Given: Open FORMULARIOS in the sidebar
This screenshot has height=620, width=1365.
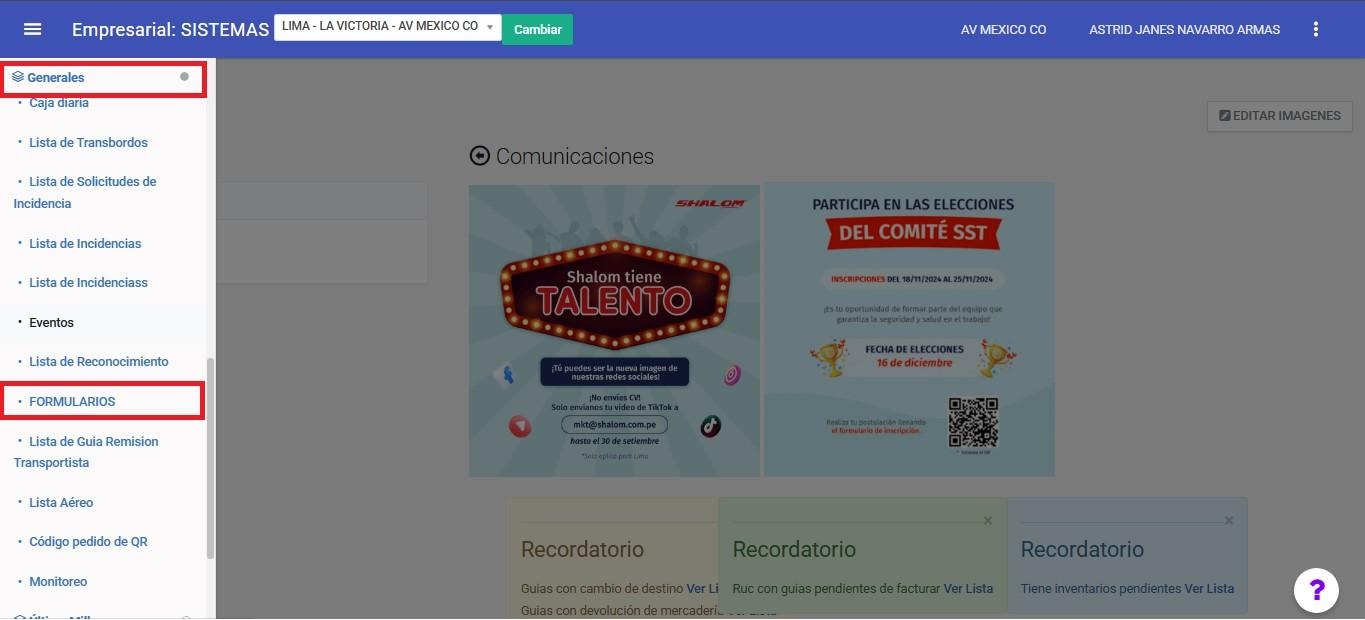Looking at the screenshot, I should click(x=72, y=401).
